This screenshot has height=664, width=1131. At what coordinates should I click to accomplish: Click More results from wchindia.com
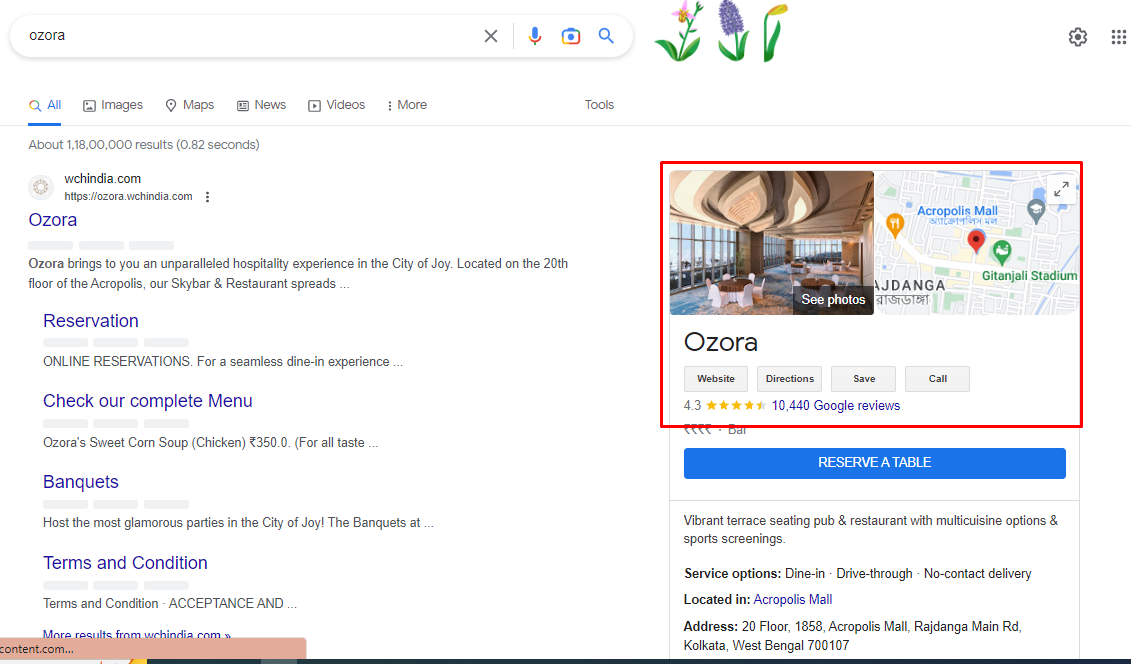point(137,635)
